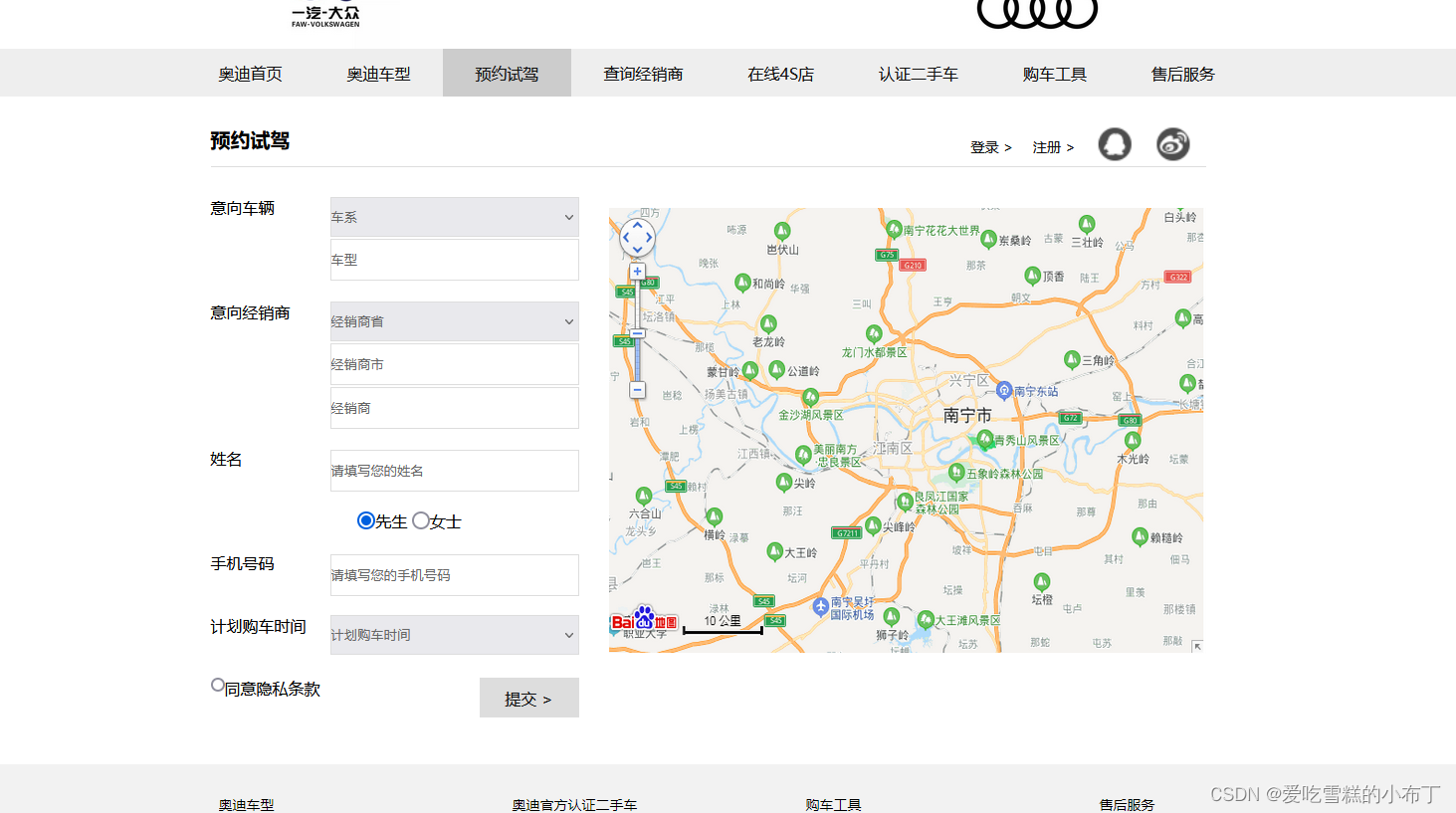Click the 请填写您的姓名 name field

pos(455,471)
